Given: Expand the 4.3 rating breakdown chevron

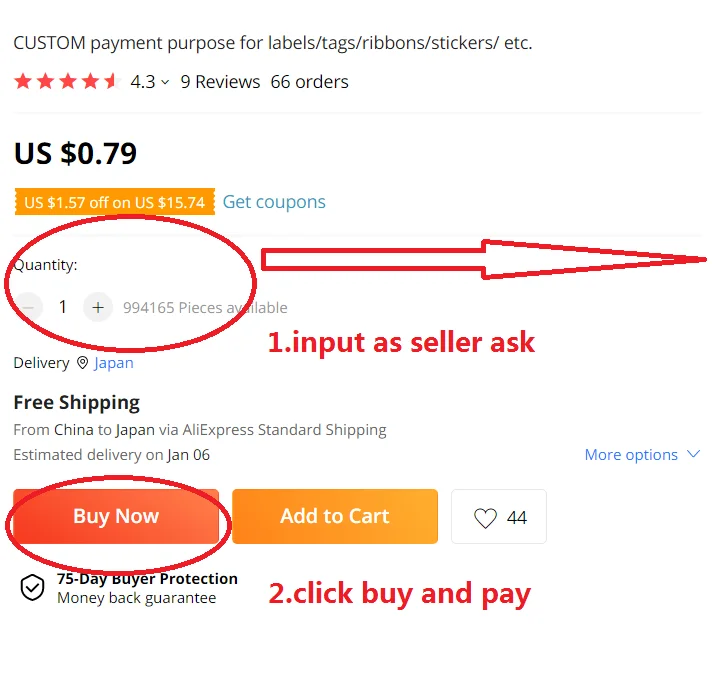Looking at the screenshot, I should point(165,83).
